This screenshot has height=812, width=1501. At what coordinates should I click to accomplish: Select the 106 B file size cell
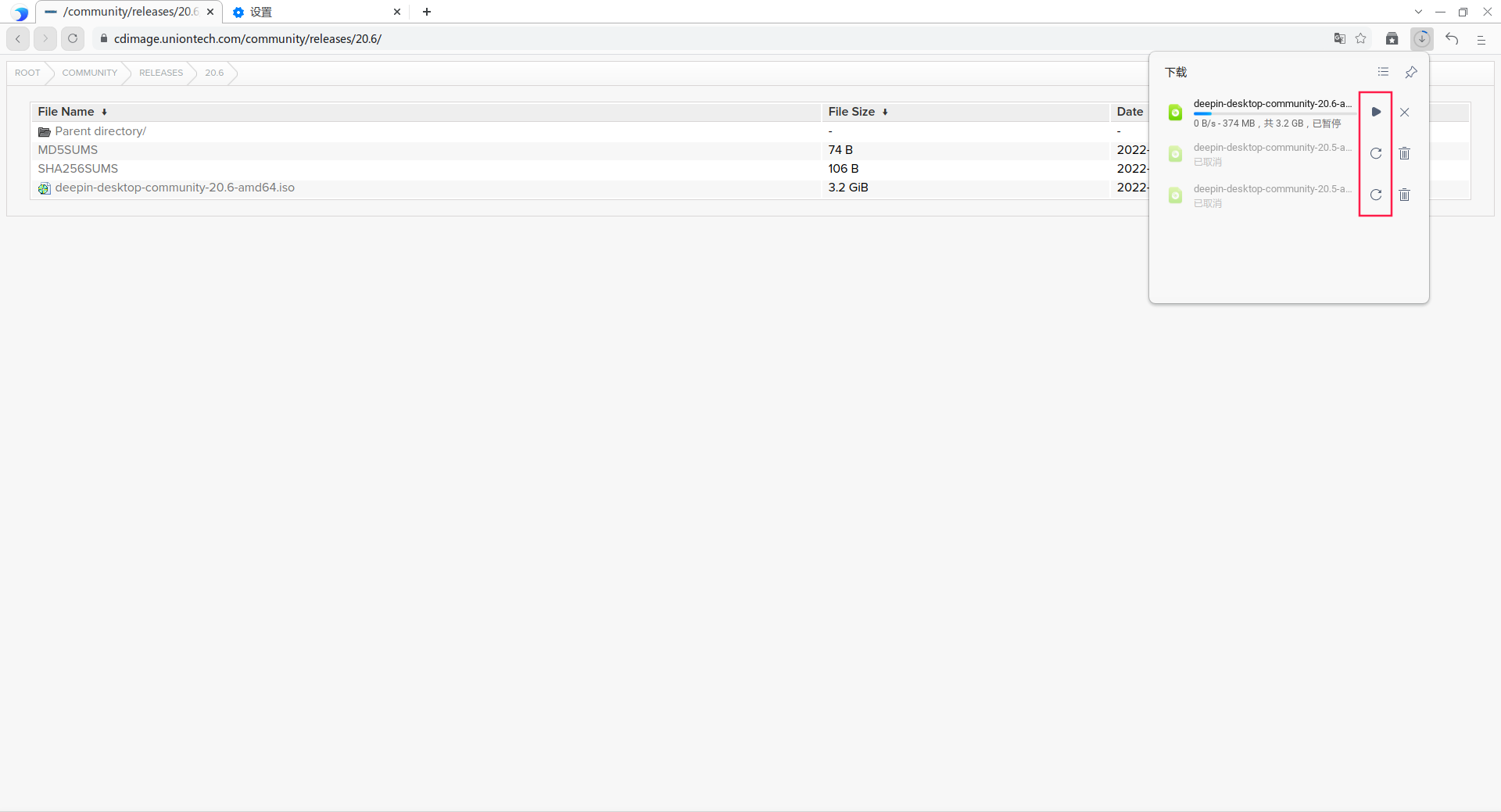pyautogui.click(x=844, y=169)
